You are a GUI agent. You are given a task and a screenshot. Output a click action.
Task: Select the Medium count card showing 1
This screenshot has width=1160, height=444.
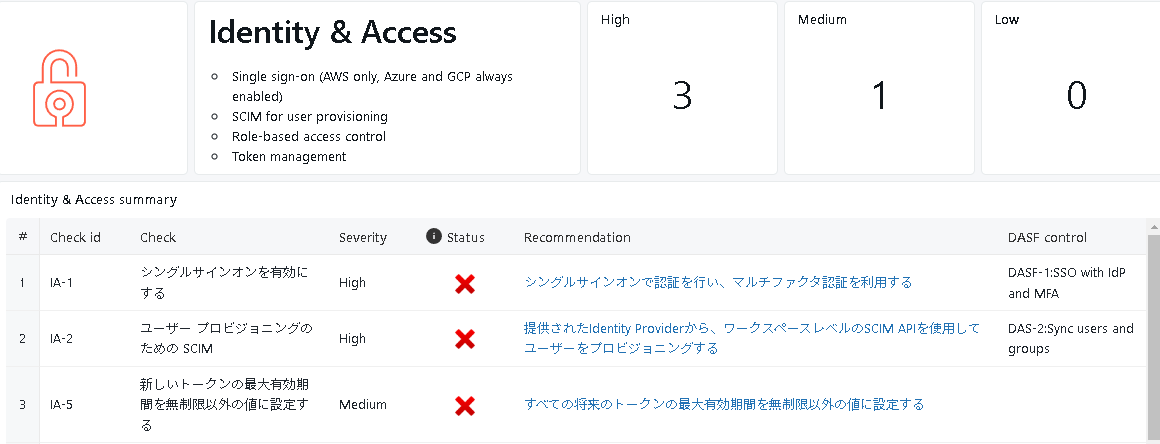point(879,88)
